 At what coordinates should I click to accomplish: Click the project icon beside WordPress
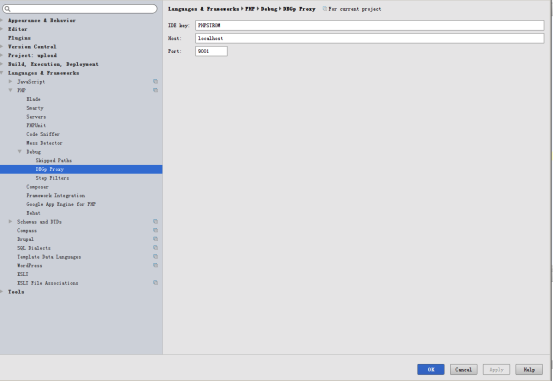click(155, 265)
